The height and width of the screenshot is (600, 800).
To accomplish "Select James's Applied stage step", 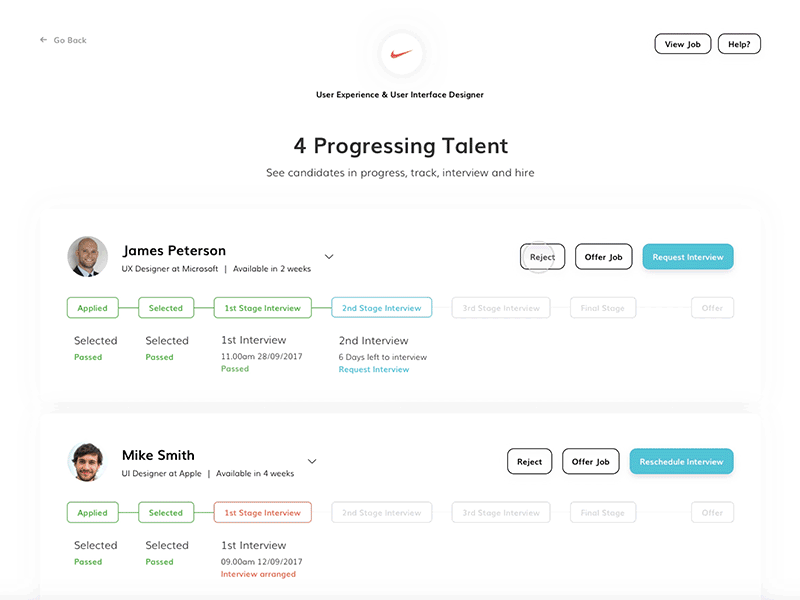I will click(x=92, y=308).
